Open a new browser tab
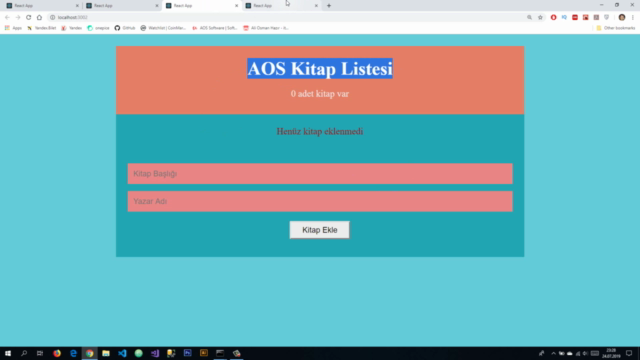 pyautogui.click(x=329, y=6)
